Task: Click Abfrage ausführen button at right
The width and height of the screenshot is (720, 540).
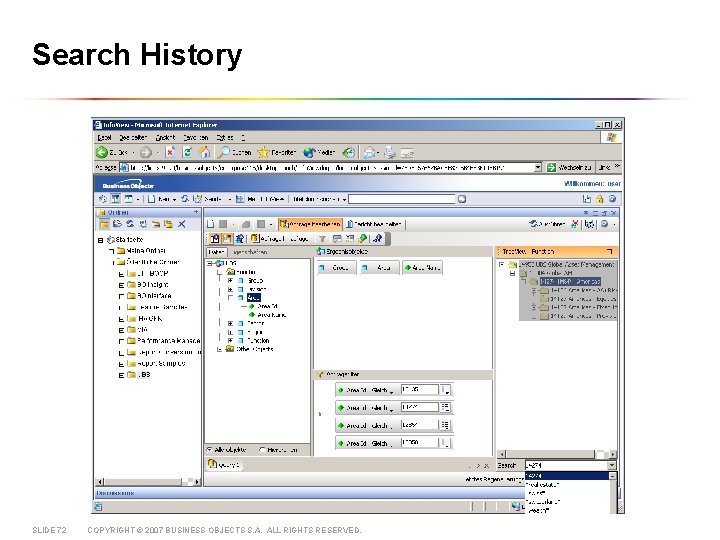Action: pyautogui.click(x=547, y=224)
